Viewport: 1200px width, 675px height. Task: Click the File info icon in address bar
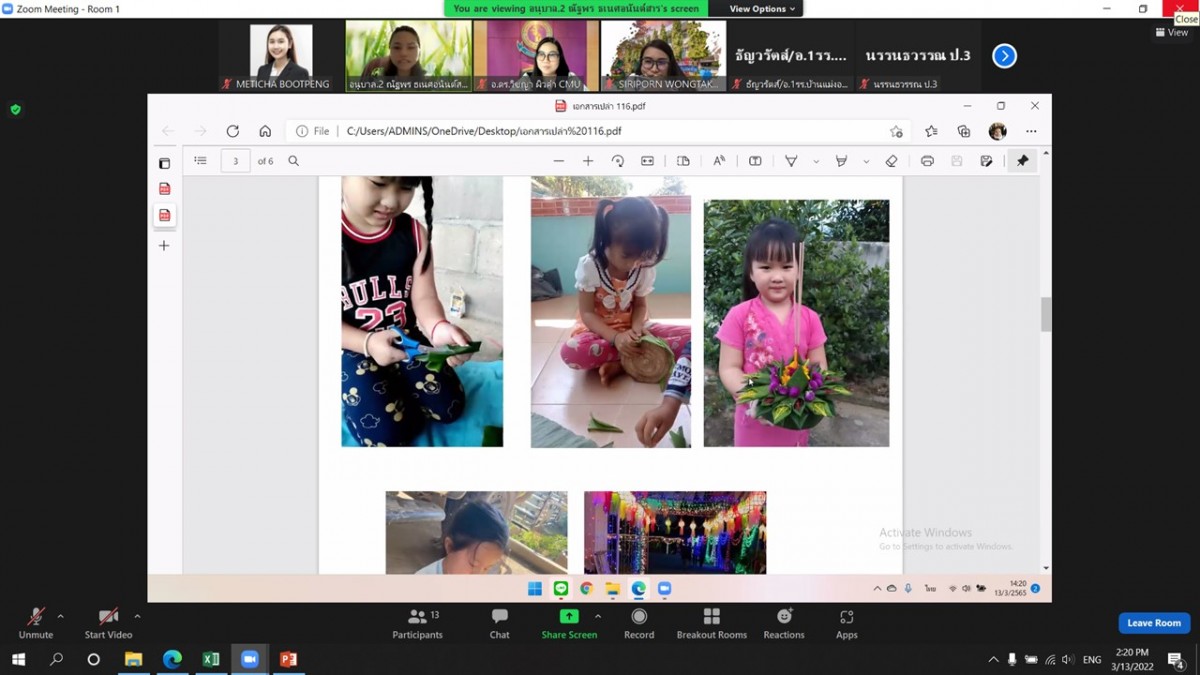coord(302,131)
